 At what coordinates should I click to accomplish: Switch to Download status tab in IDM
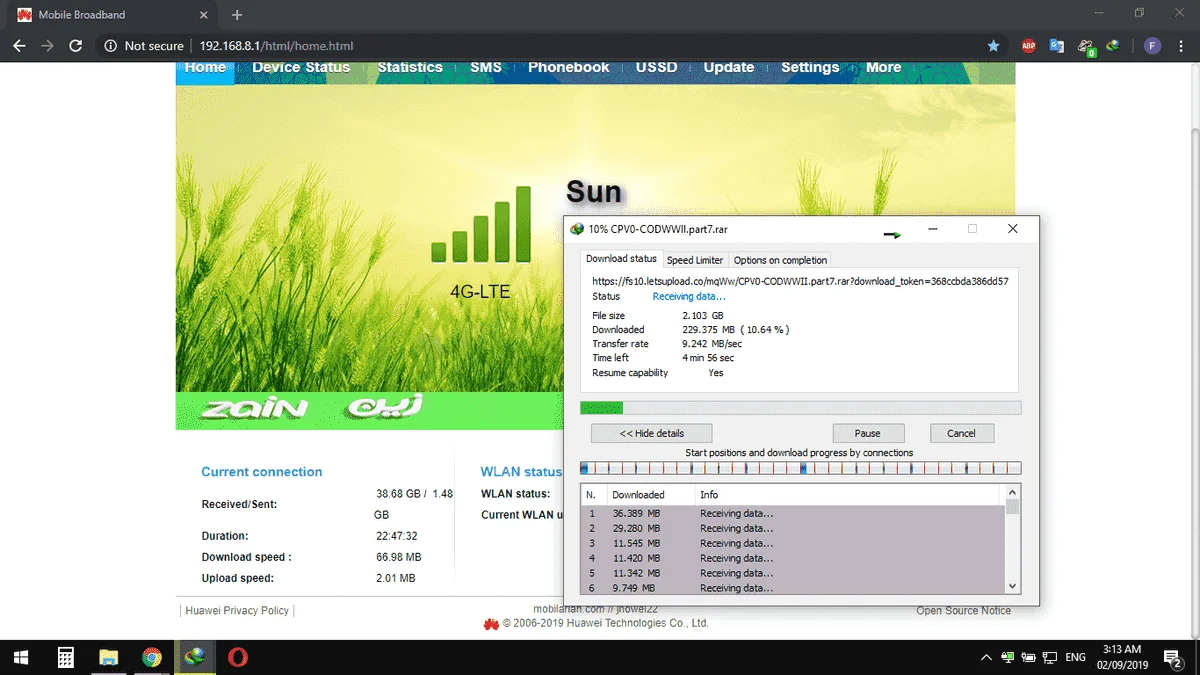click(622, 259)
